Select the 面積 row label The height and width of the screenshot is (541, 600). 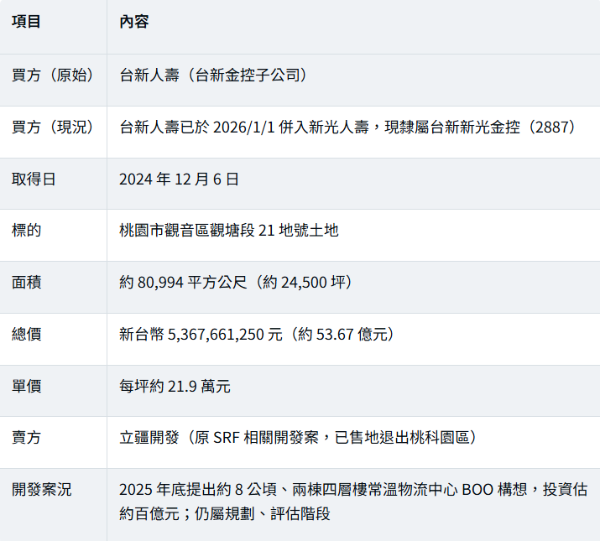(x=26, y=282)
